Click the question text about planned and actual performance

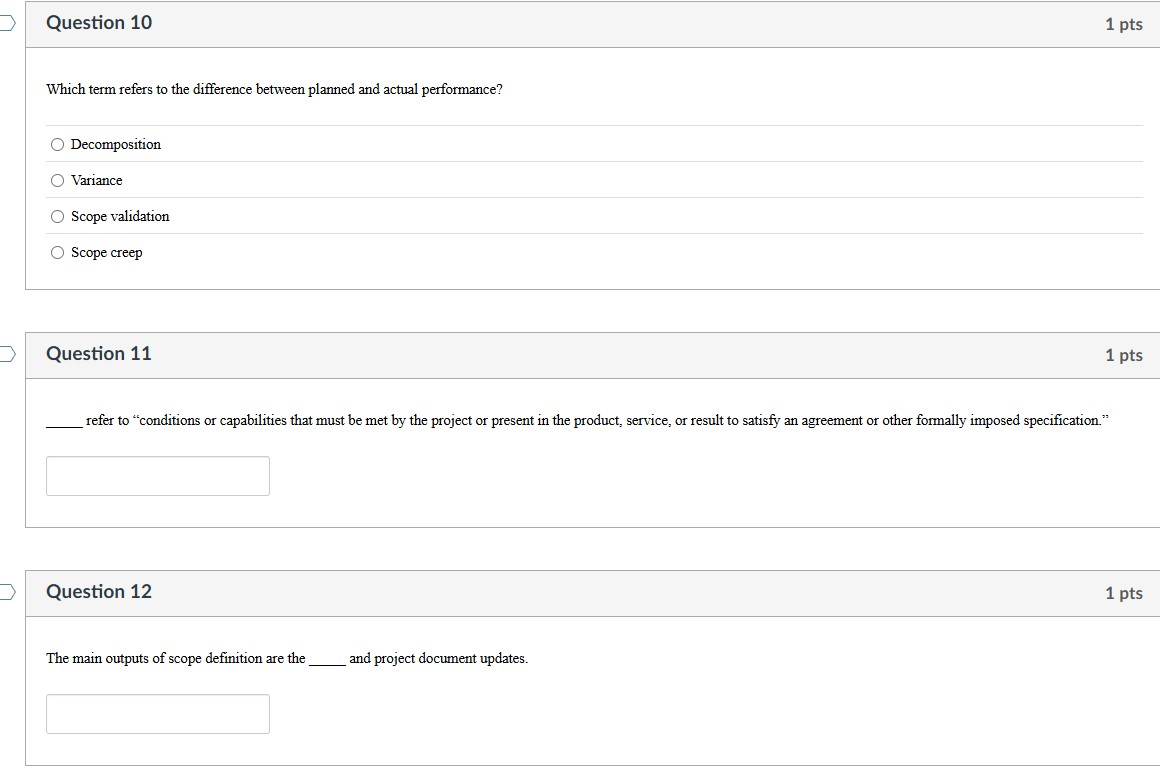point(274,90)
